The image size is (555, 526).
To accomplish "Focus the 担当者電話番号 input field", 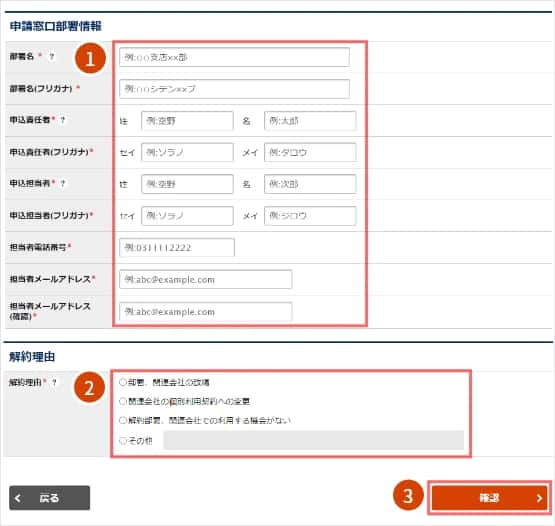I will pyautogui.click(x=177, y=247).
